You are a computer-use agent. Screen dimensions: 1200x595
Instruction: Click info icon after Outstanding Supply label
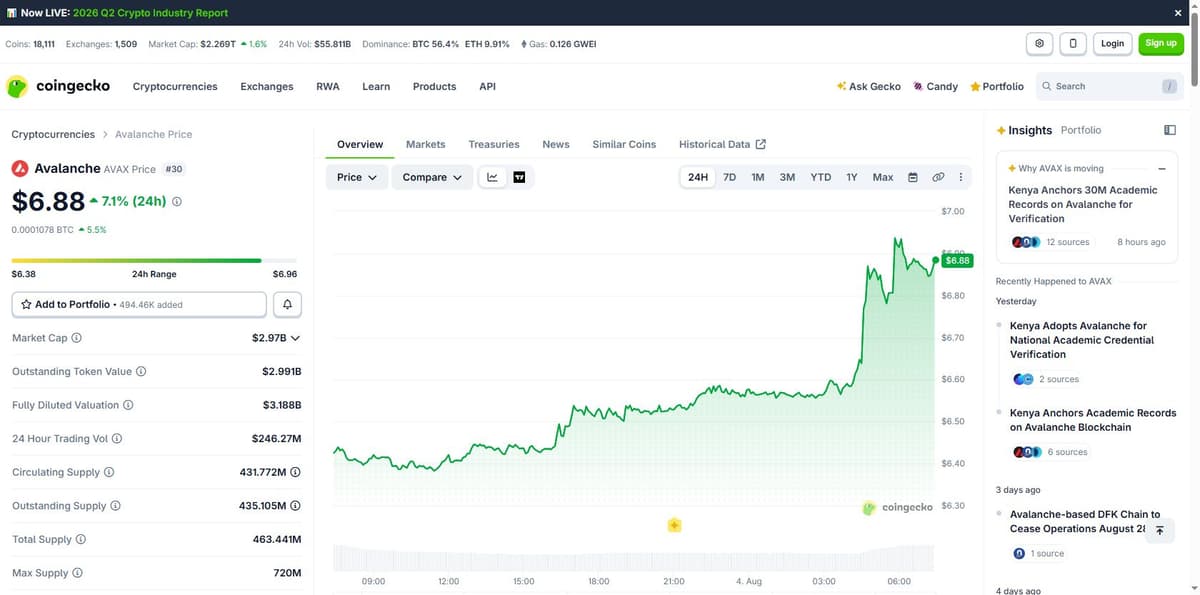(115, 506)
